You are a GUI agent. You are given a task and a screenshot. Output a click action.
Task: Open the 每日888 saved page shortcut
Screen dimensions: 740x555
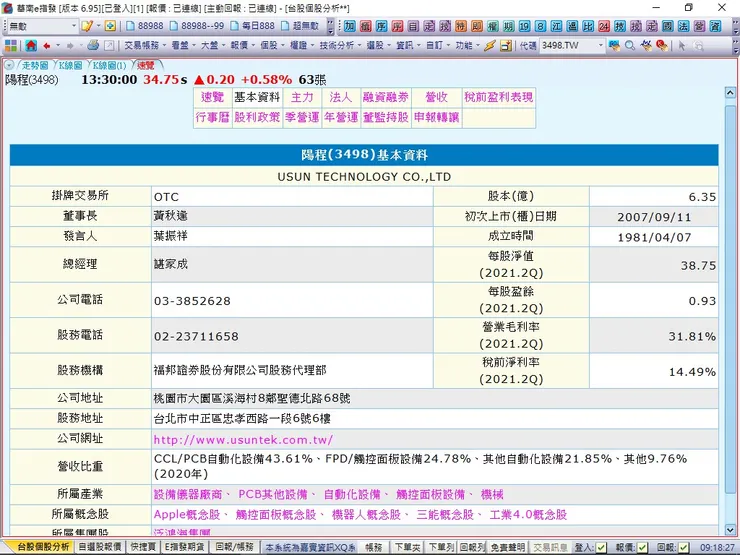click(x=253, y=26)
